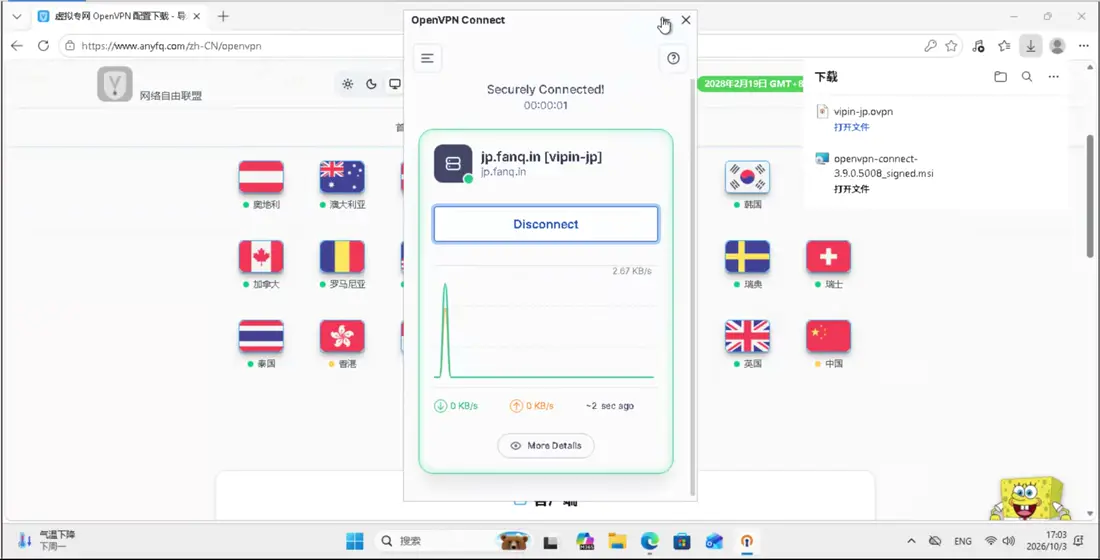Image resolution: width=1100 pixels, height=560 pixels.
Task: Select the China 中国 flag
Action: 829,336
